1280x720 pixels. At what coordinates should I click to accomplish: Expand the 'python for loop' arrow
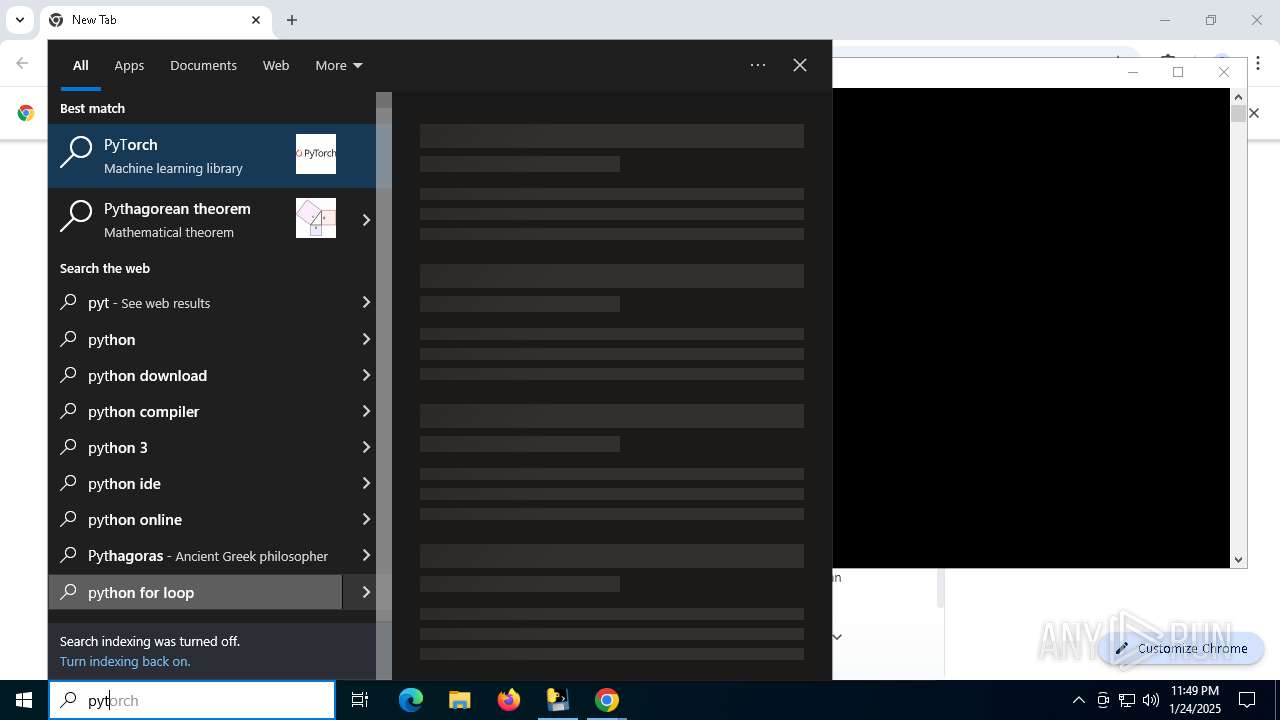click(x=366, y=592)
